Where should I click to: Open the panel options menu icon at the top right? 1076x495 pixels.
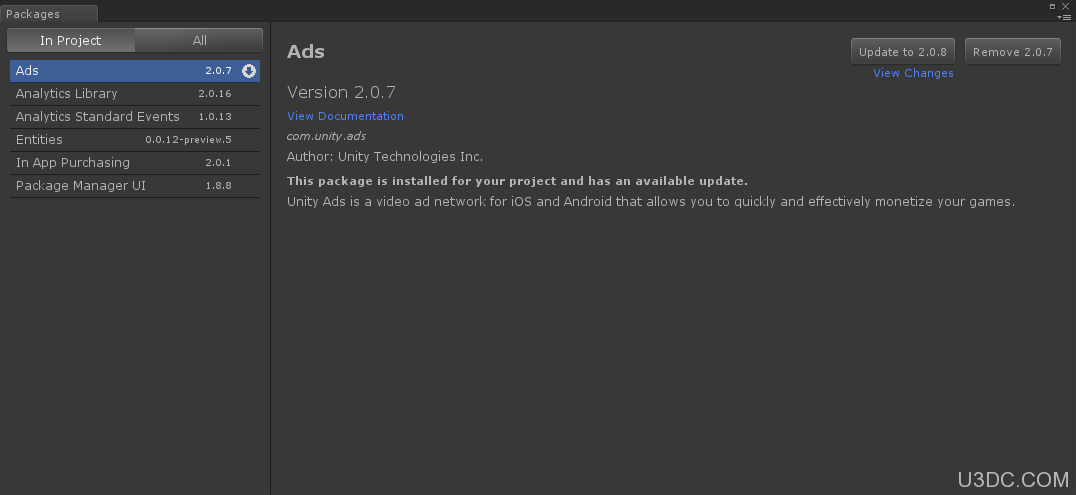(x=1064, y=16)
